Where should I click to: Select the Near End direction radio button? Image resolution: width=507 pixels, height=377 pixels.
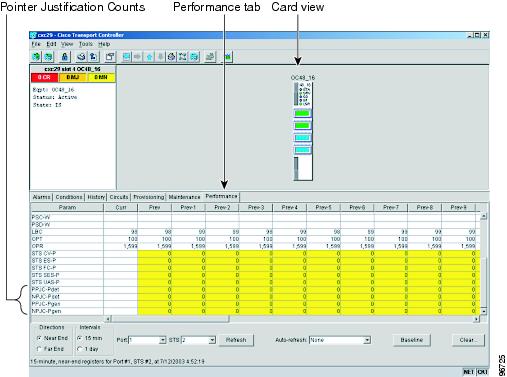coord(39,338)
